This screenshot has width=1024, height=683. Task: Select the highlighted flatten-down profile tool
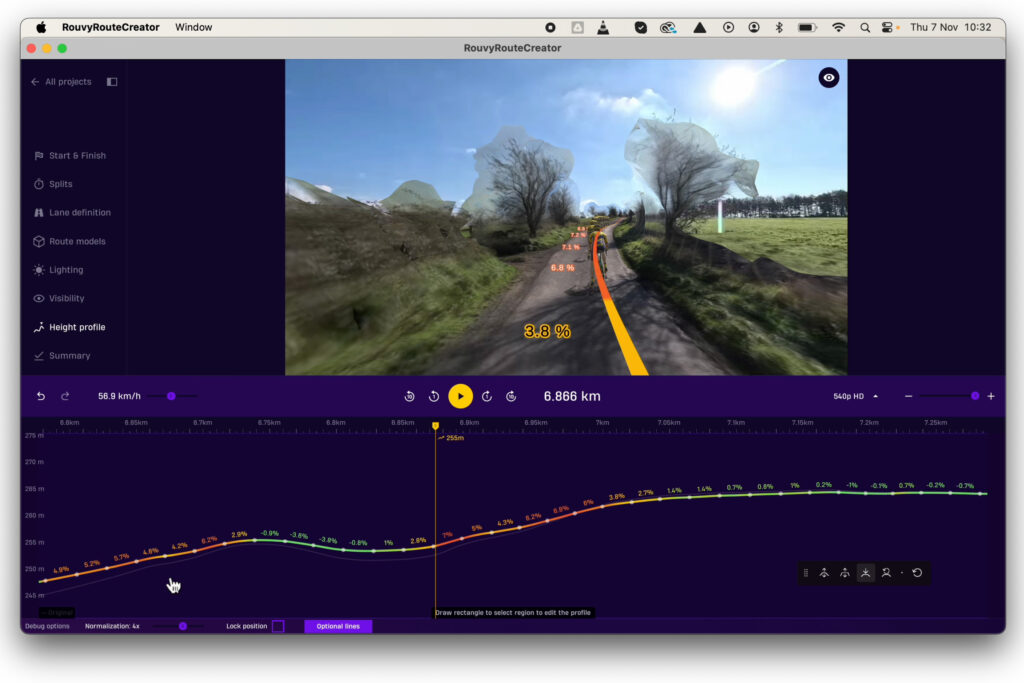865,573
